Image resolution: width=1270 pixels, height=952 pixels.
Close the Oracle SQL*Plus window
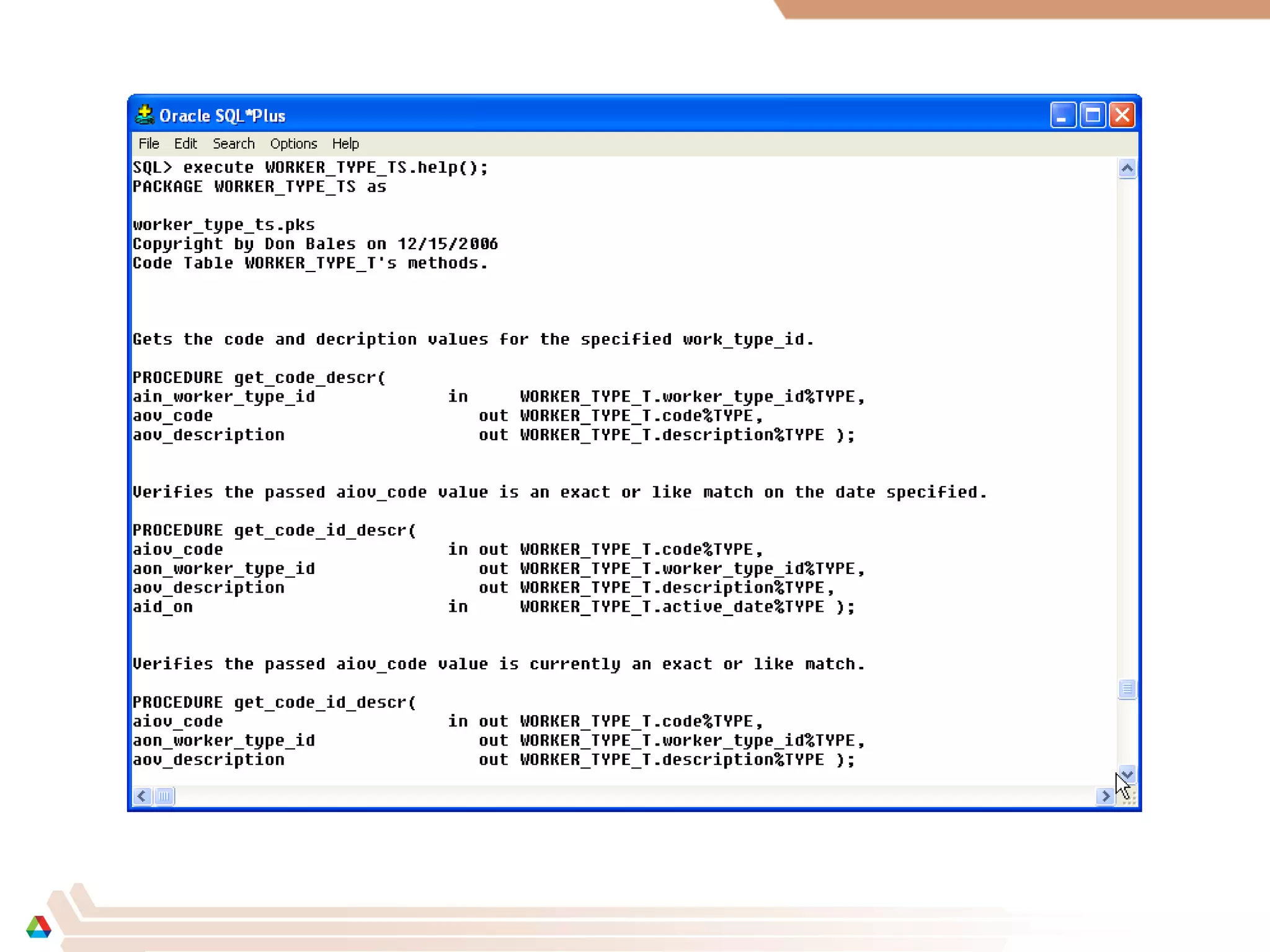(1122, 115)
